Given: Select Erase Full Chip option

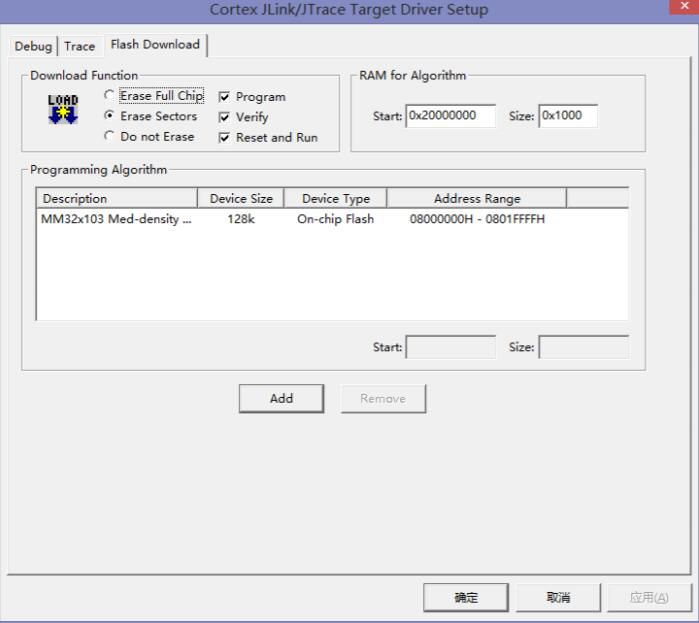Looking at the screenshot, I should pos(109,96).
